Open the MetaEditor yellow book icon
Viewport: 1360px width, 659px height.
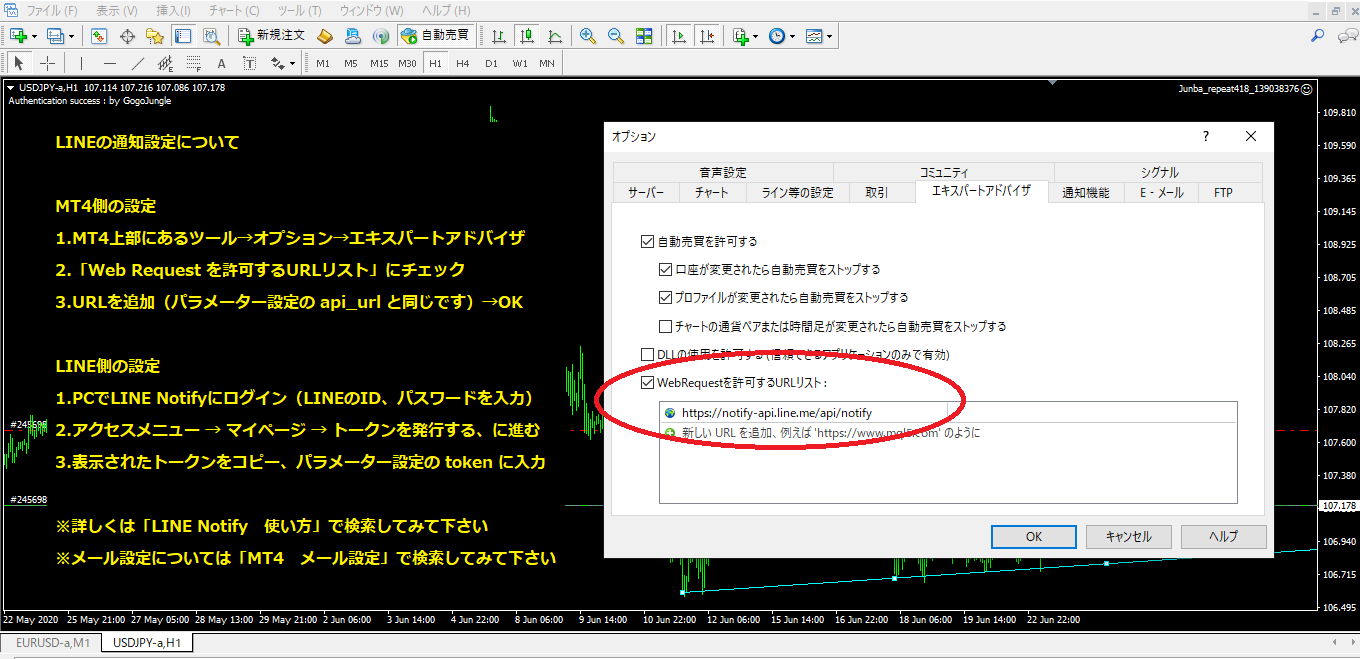tap(325, 36)
